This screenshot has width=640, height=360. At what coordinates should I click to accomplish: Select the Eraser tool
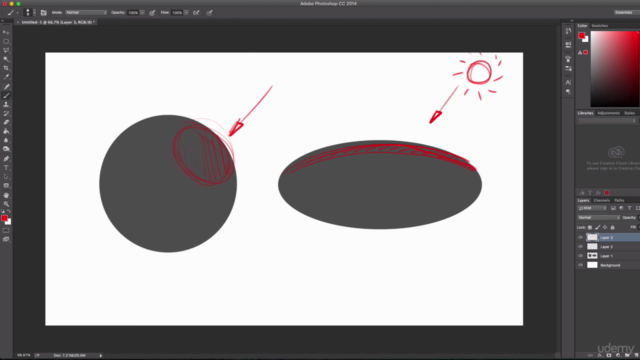click(x=6, y=122)
